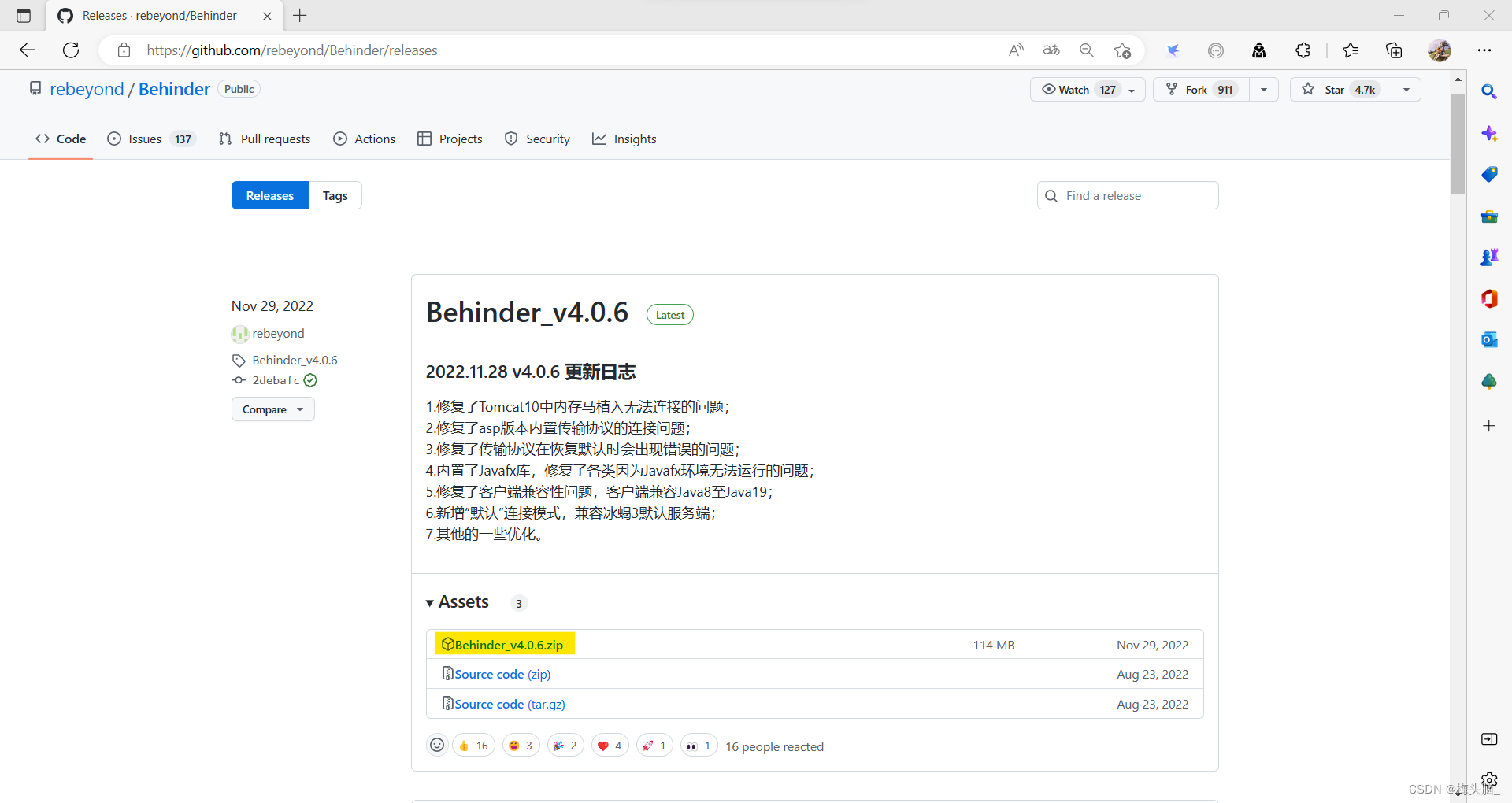1512x803 pixels.
Task: Toggle the thumbs up reaction 16
Action: (x=473, y=746)
